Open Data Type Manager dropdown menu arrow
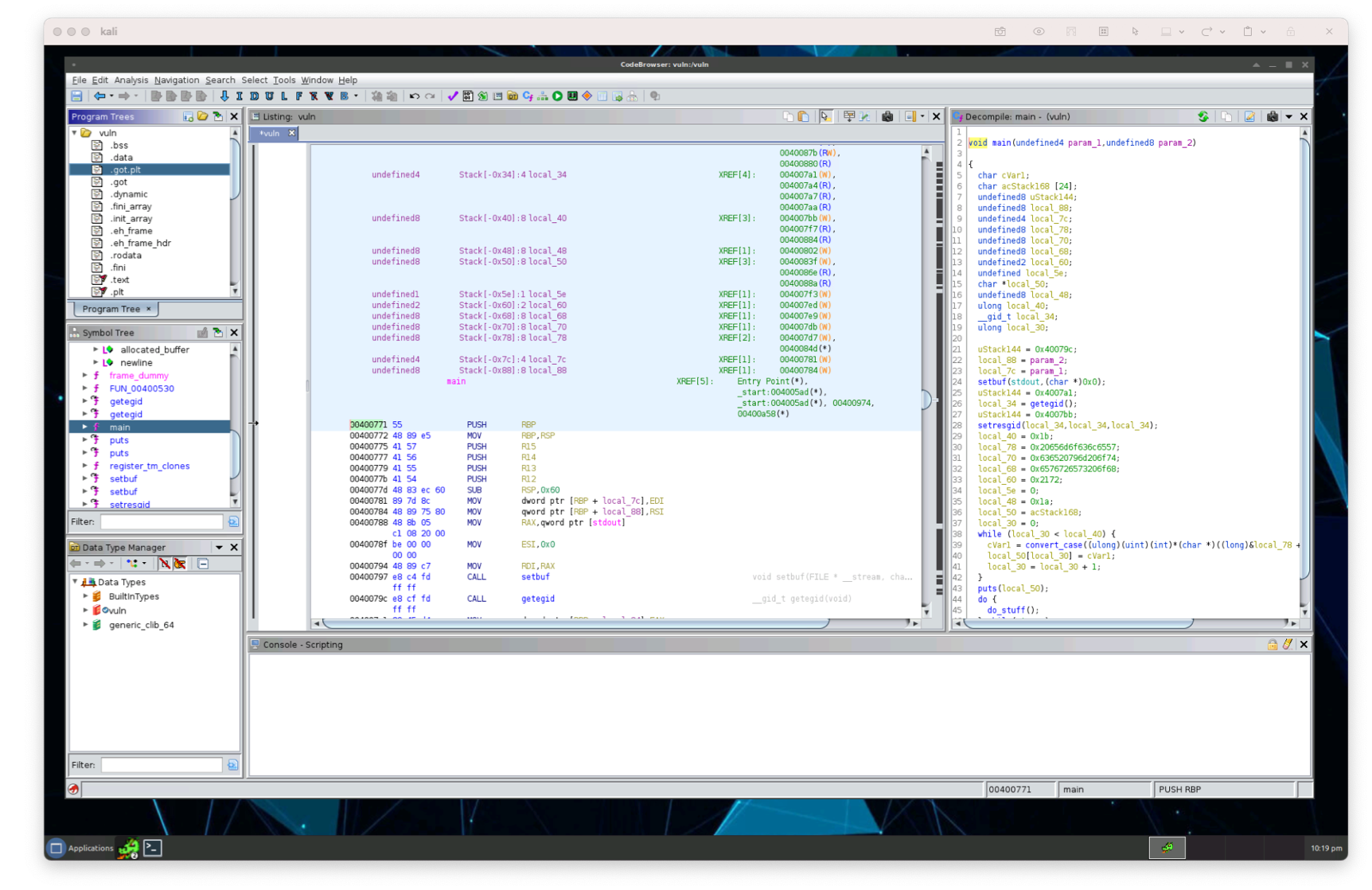 click(219, 548)
